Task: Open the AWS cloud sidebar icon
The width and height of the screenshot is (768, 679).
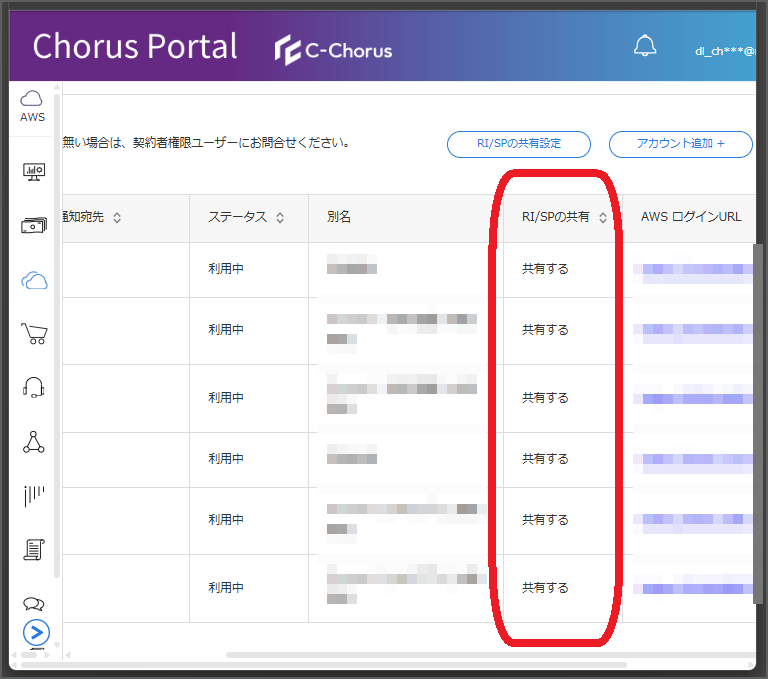Action: pos(32,106)
